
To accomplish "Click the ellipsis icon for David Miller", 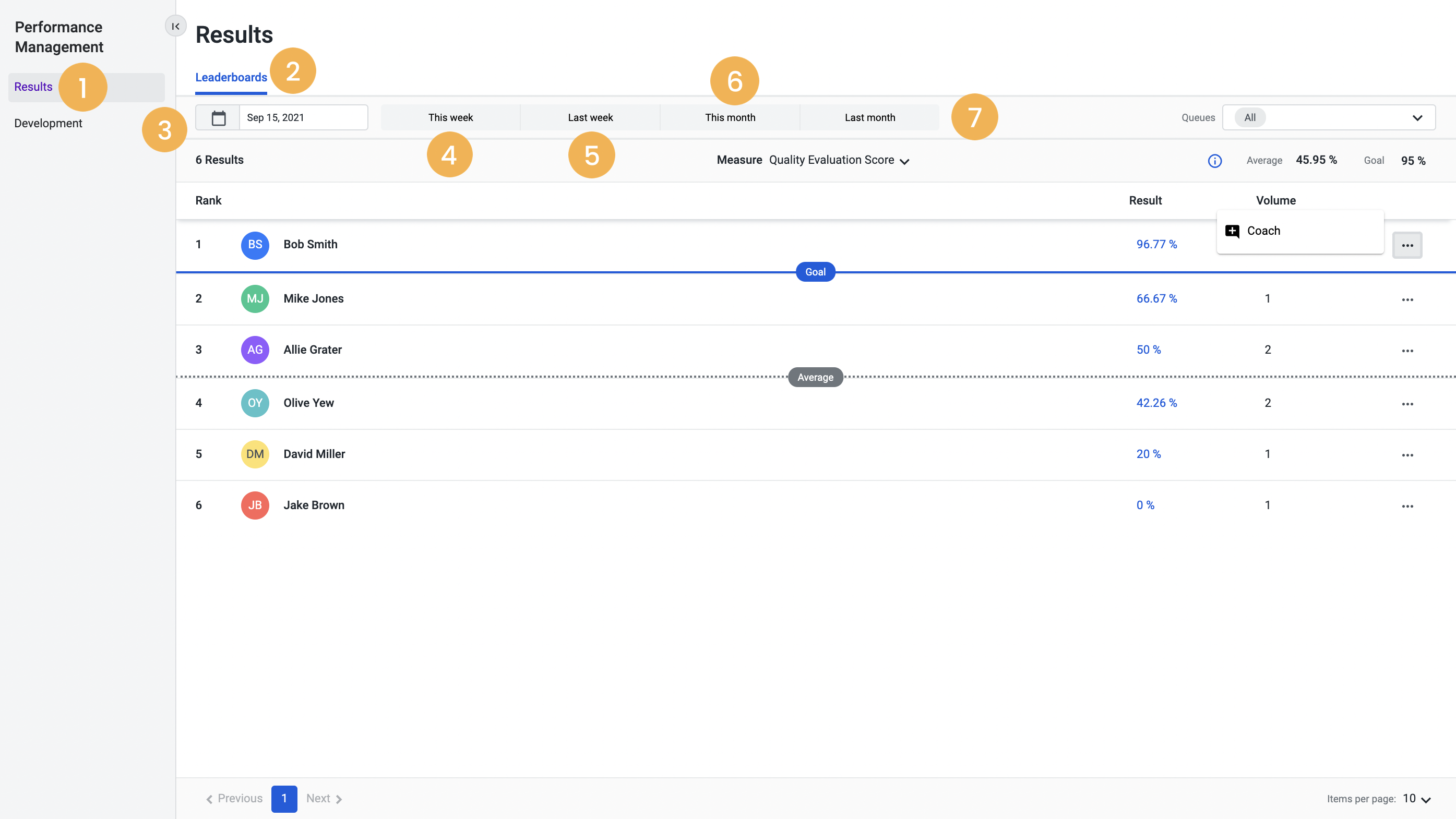I will click(1407, 454).
